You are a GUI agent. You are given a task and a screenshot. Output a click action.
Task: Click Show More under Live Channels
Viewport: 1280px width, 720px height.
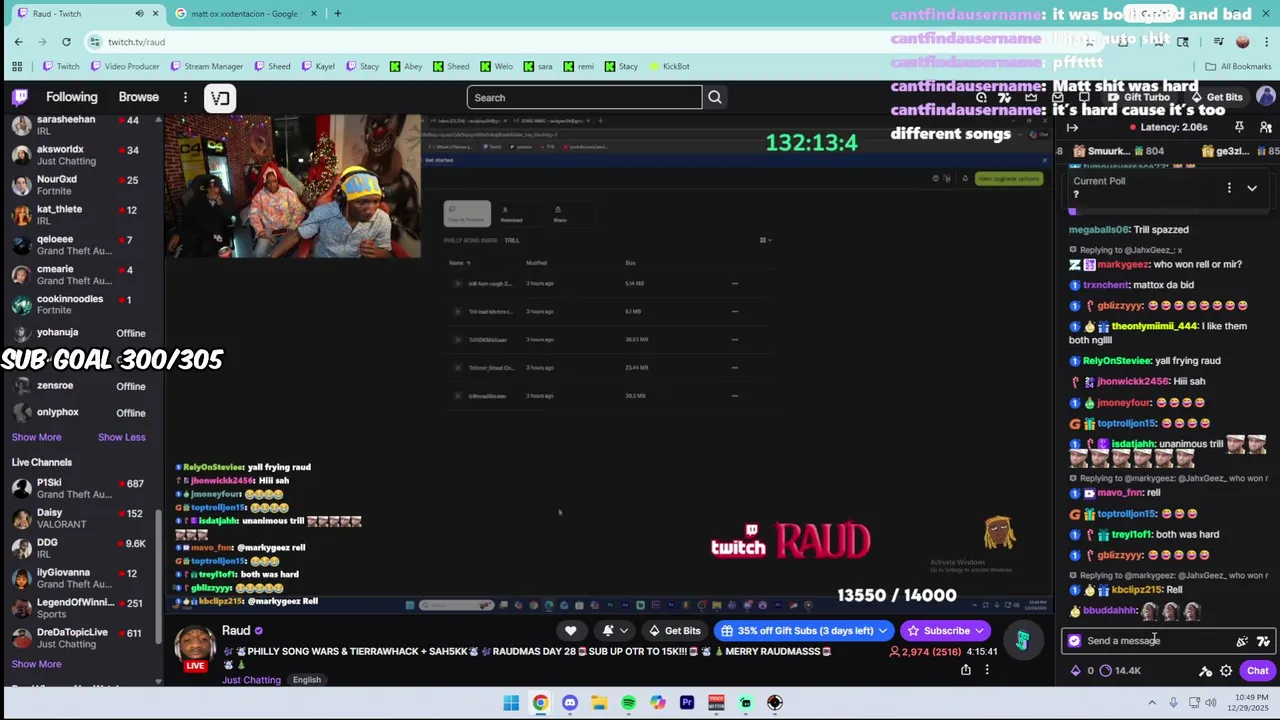point(37,664)
